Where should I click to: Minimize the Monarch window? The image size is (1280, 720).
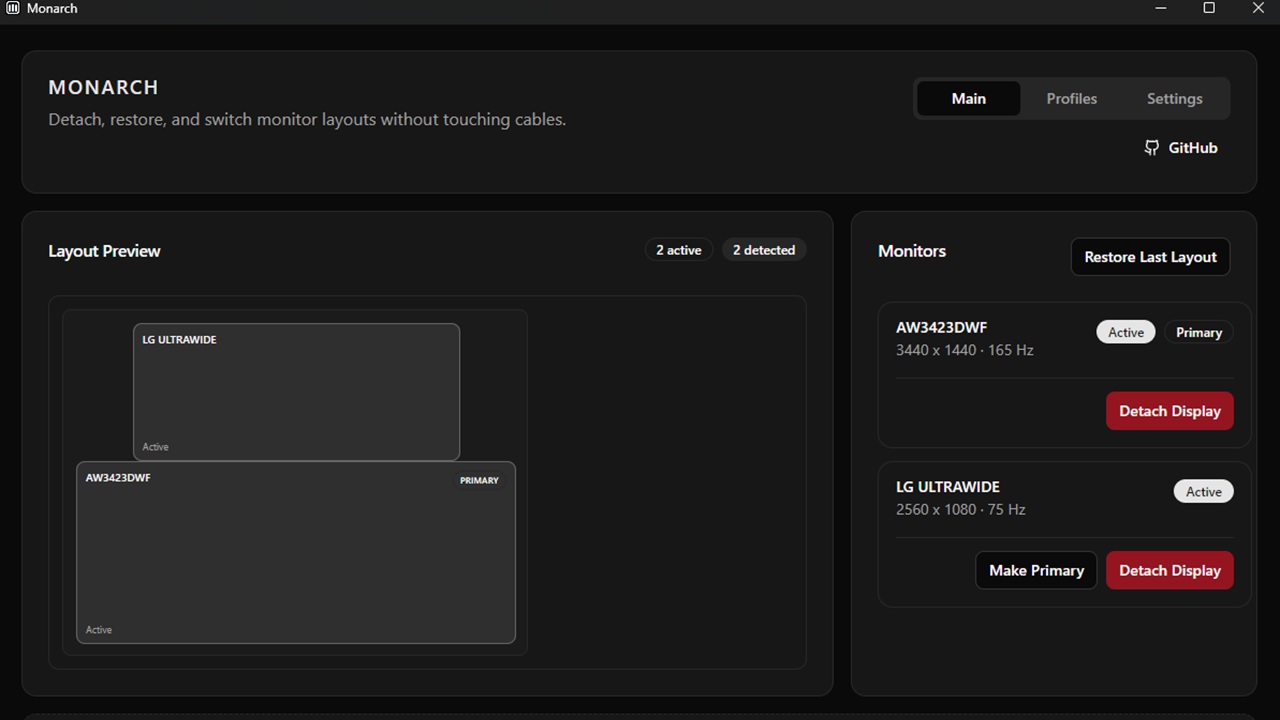[x=1161, y=8]
